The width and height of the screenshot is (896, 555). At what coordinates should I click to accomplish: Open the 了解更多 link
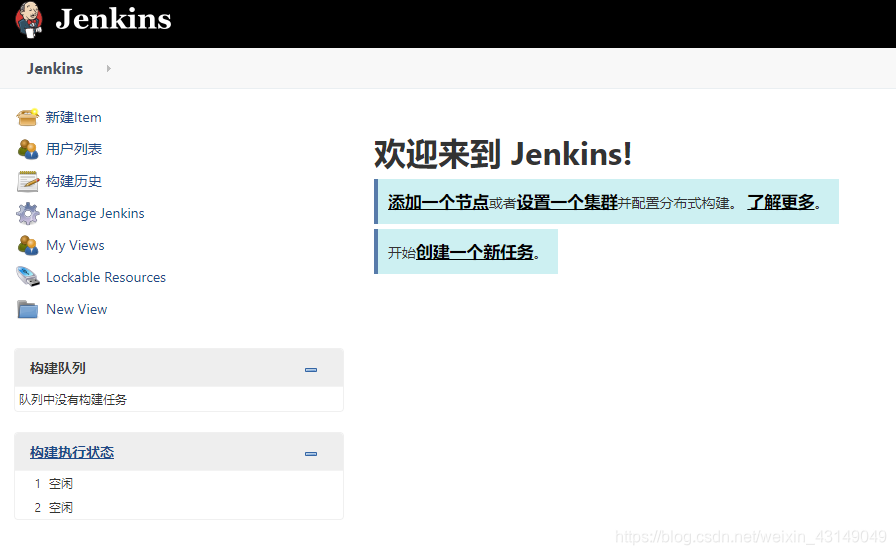point(781,202)
